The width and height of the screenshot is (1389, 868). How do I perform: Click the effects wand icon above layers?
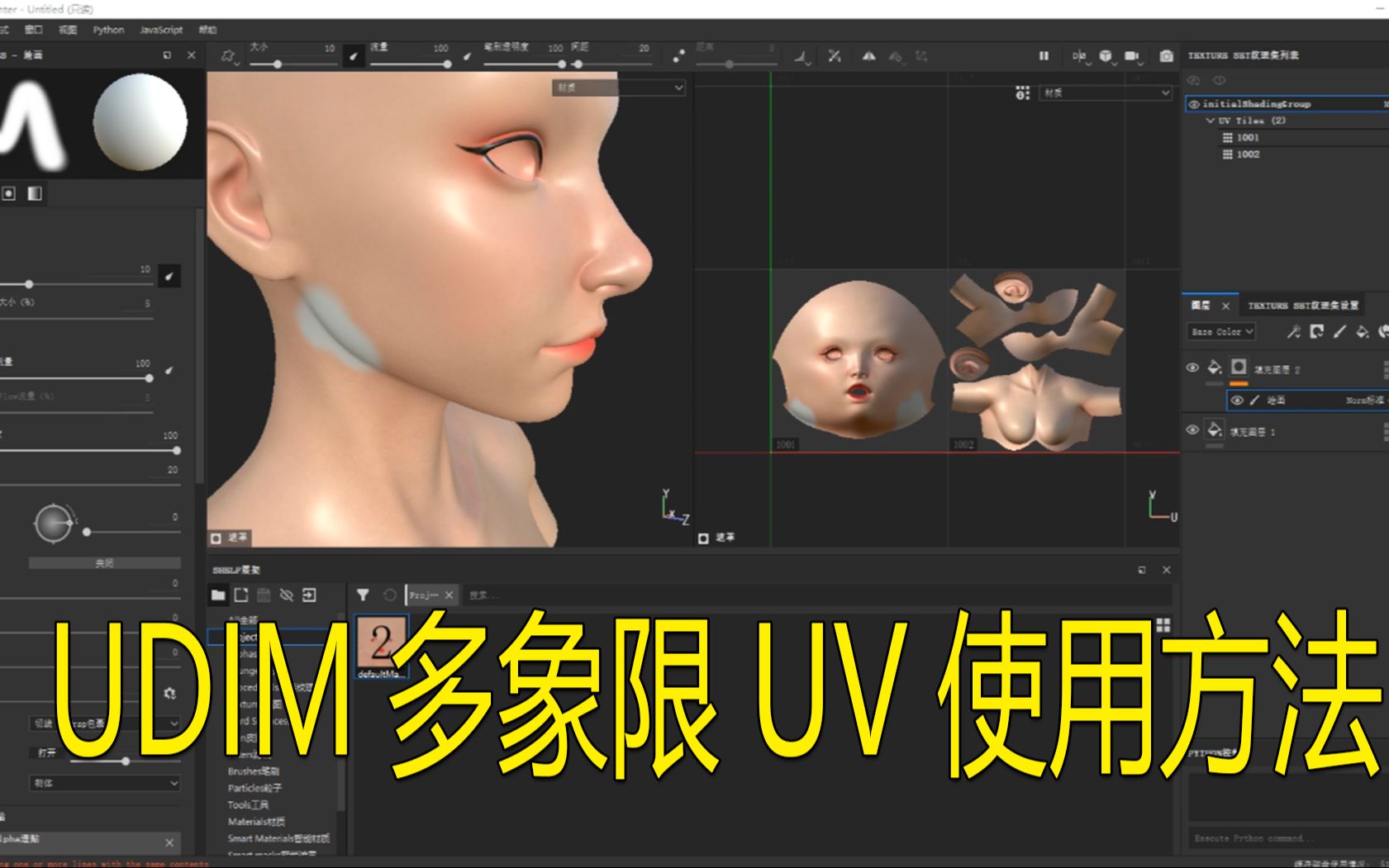1294,332
